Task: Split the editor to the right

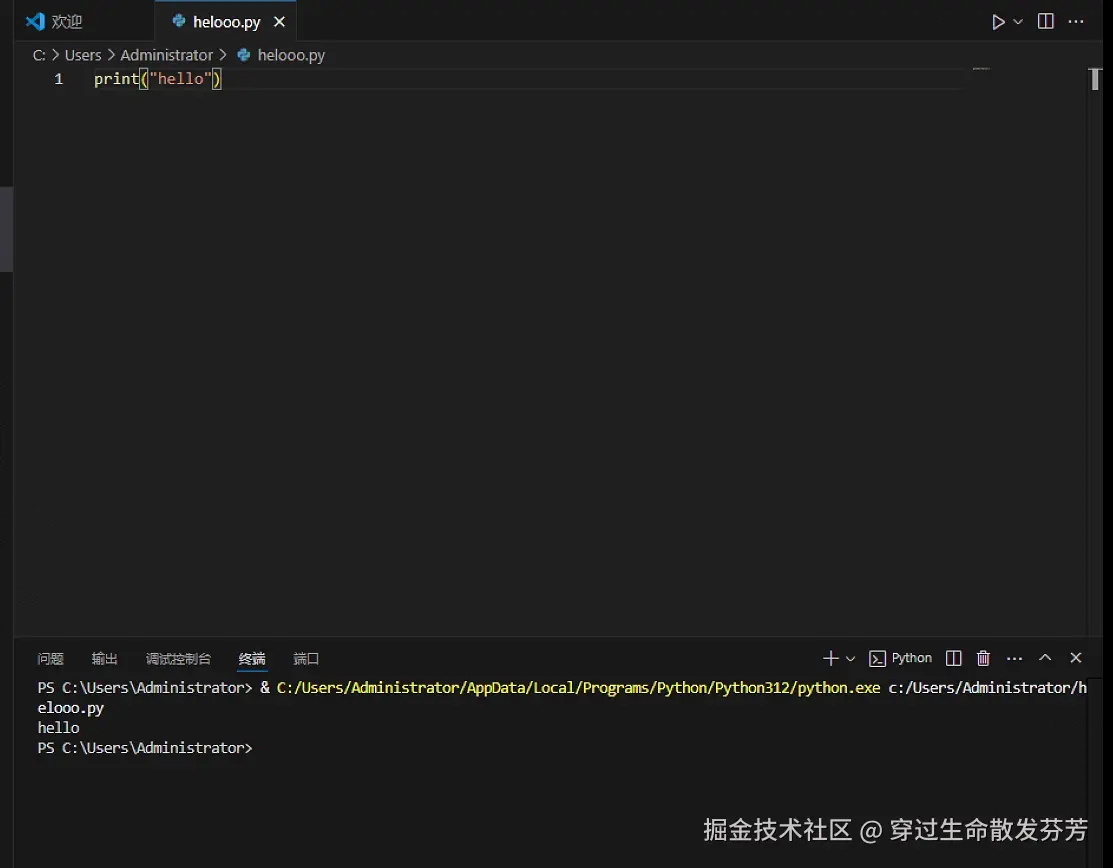Action: tap(1046, 21)
